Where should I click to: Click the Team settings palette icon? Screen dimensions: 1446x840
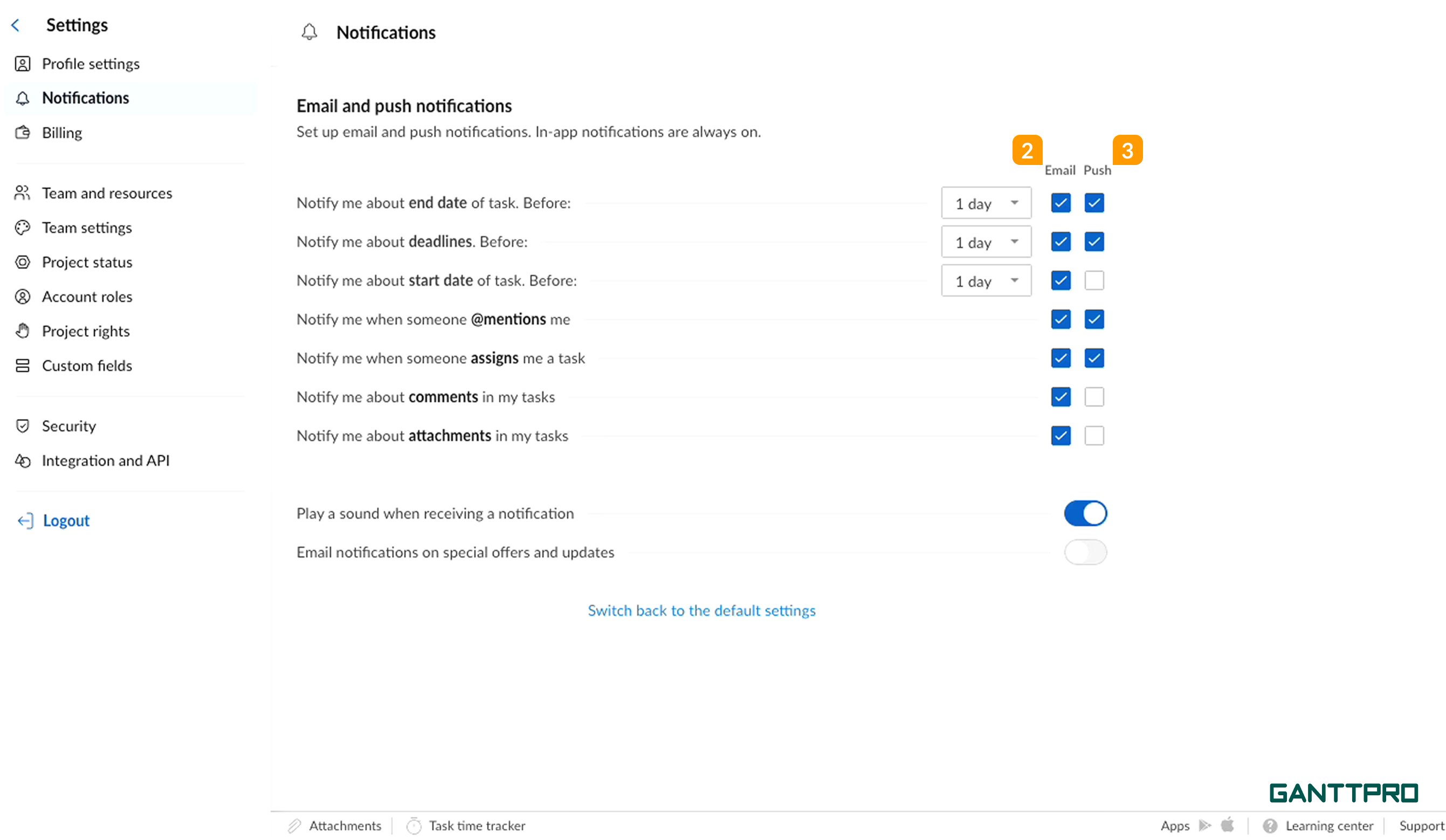pyautogui.click(x=23, y=227)
